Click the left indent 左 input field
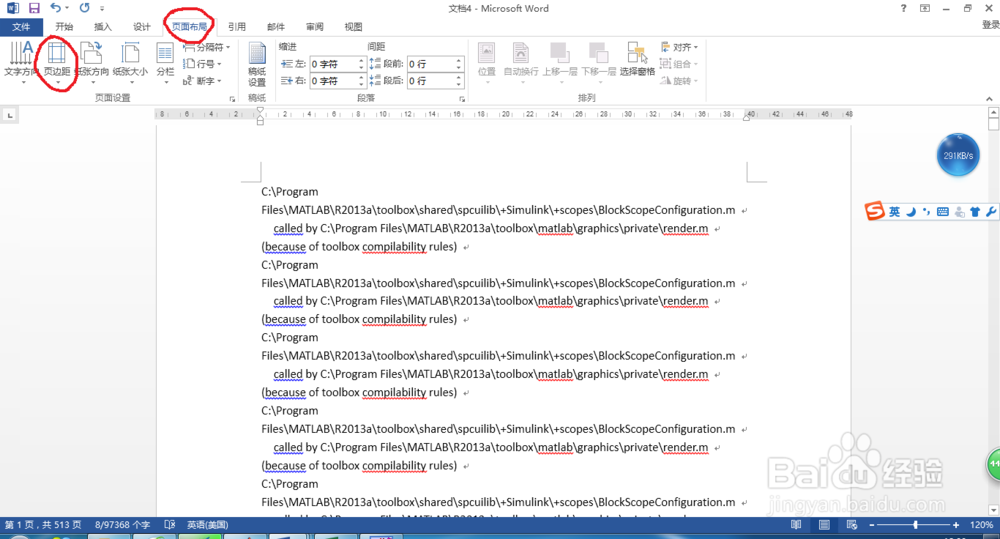Screen dimensions: 1000x539 click(337, 64)
